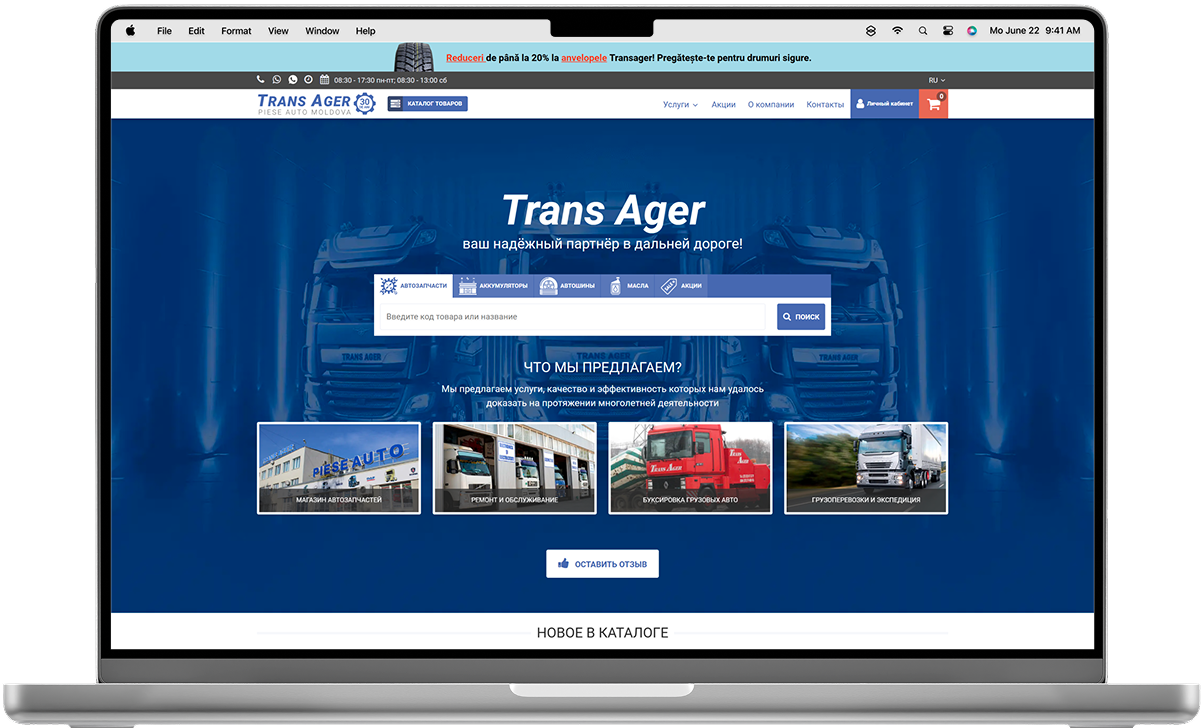Click the Оставить отзыв button
This screenshot has height=728, width=1201.
[x=602, y=564]
